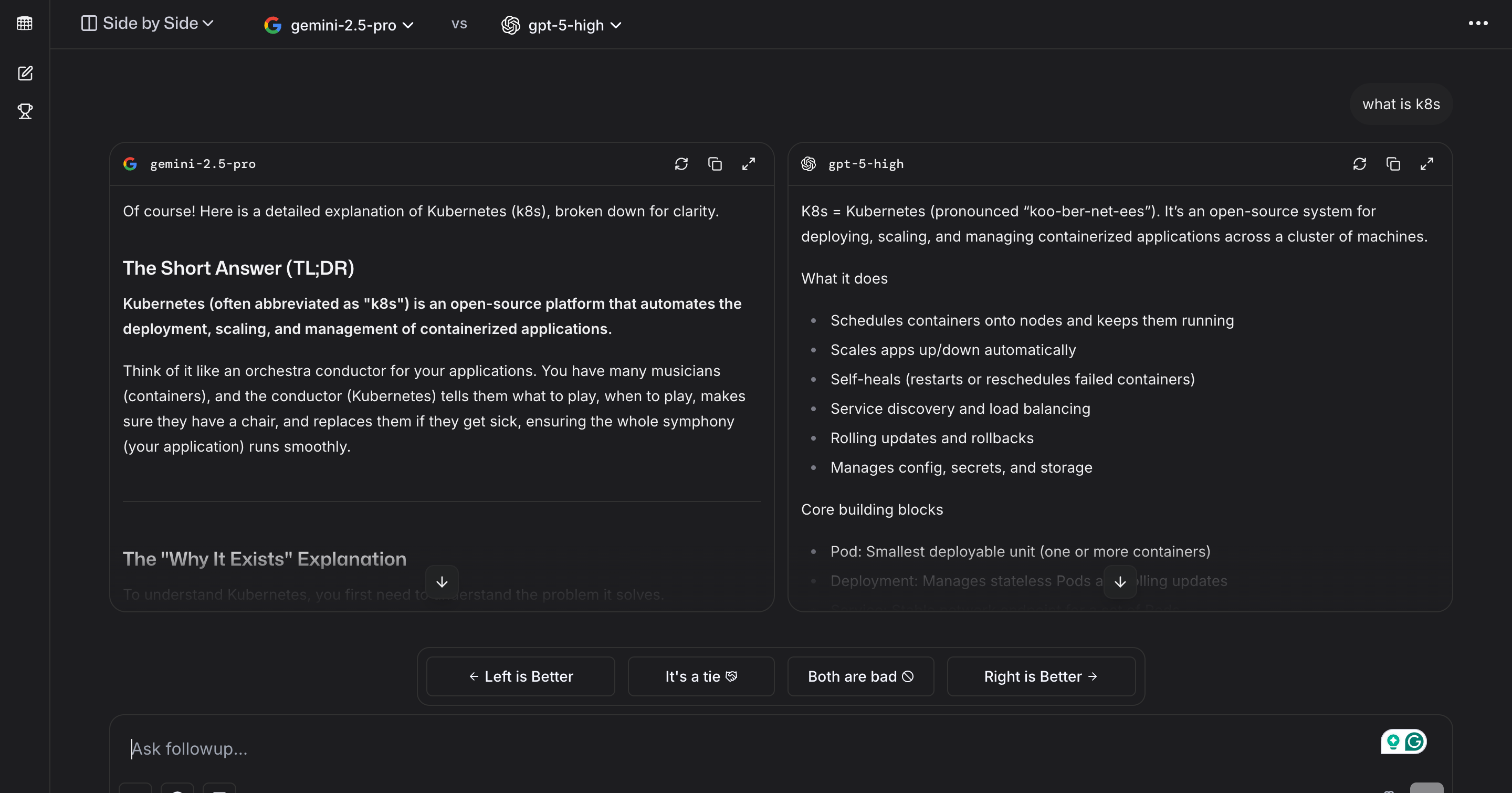Copy the gpt-5-high response
Viewport: 1512px width, 793px height.
pos(1393,164)
